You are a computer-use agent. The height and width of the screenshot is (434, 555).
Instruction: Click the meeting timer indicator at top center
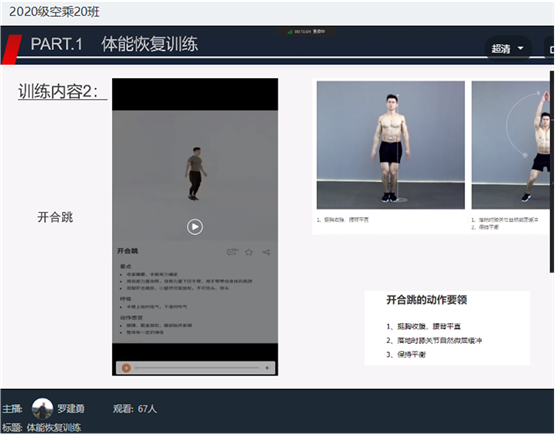(x=307, y=32)
